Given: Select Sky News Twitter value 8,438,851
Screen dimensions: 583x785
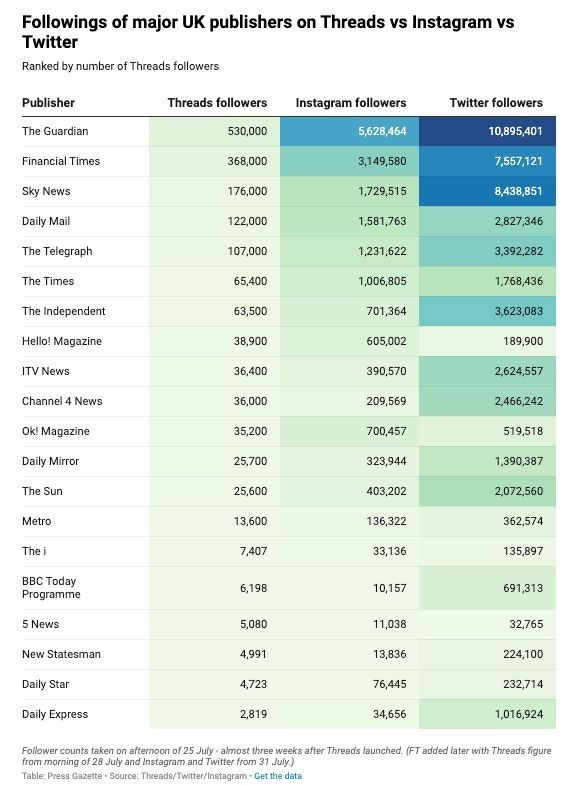Looking at the screenshot, I should tap(518, 191).
